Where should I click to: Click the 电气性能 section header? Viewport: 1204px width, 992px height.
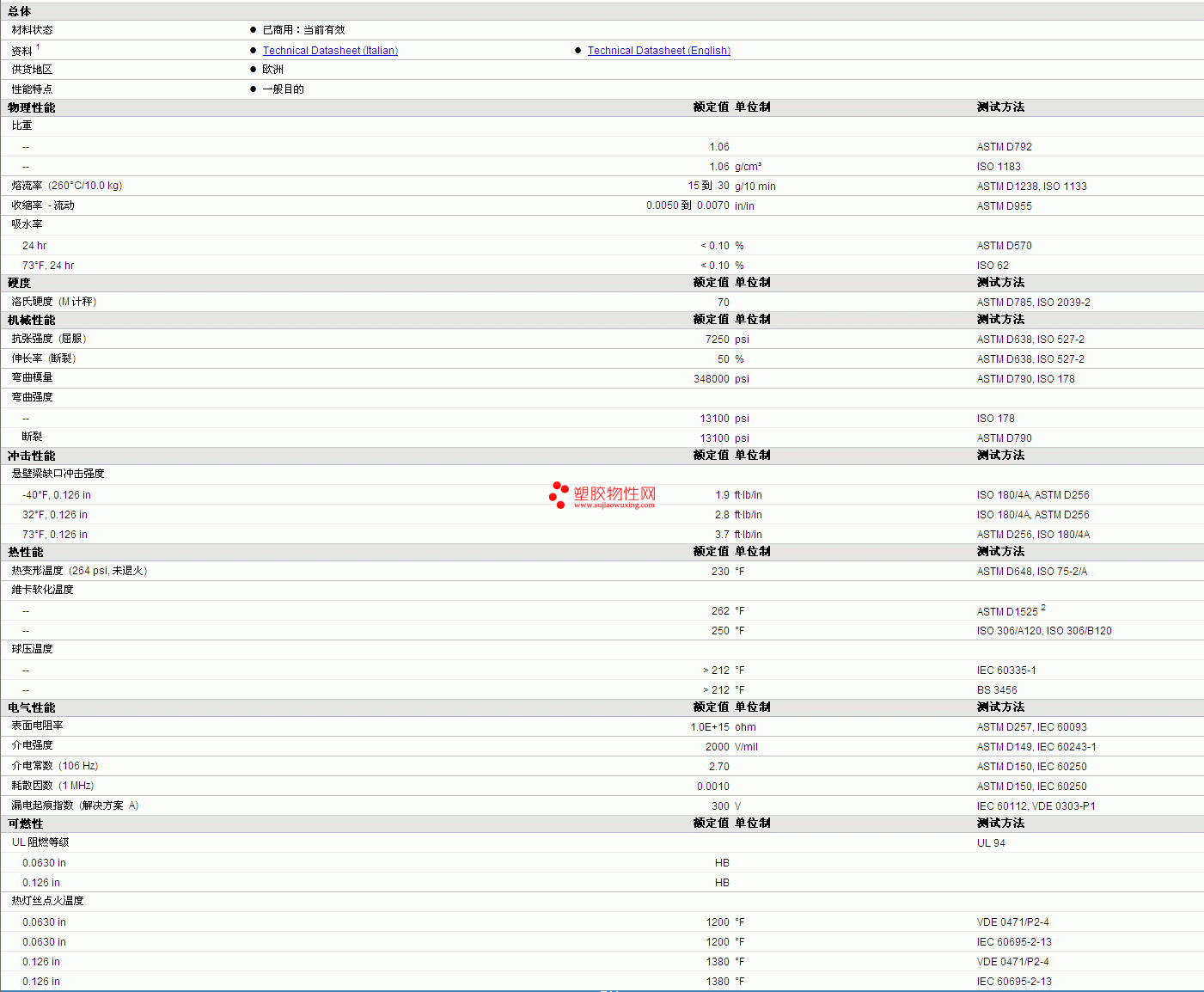(x=32, y=707)
